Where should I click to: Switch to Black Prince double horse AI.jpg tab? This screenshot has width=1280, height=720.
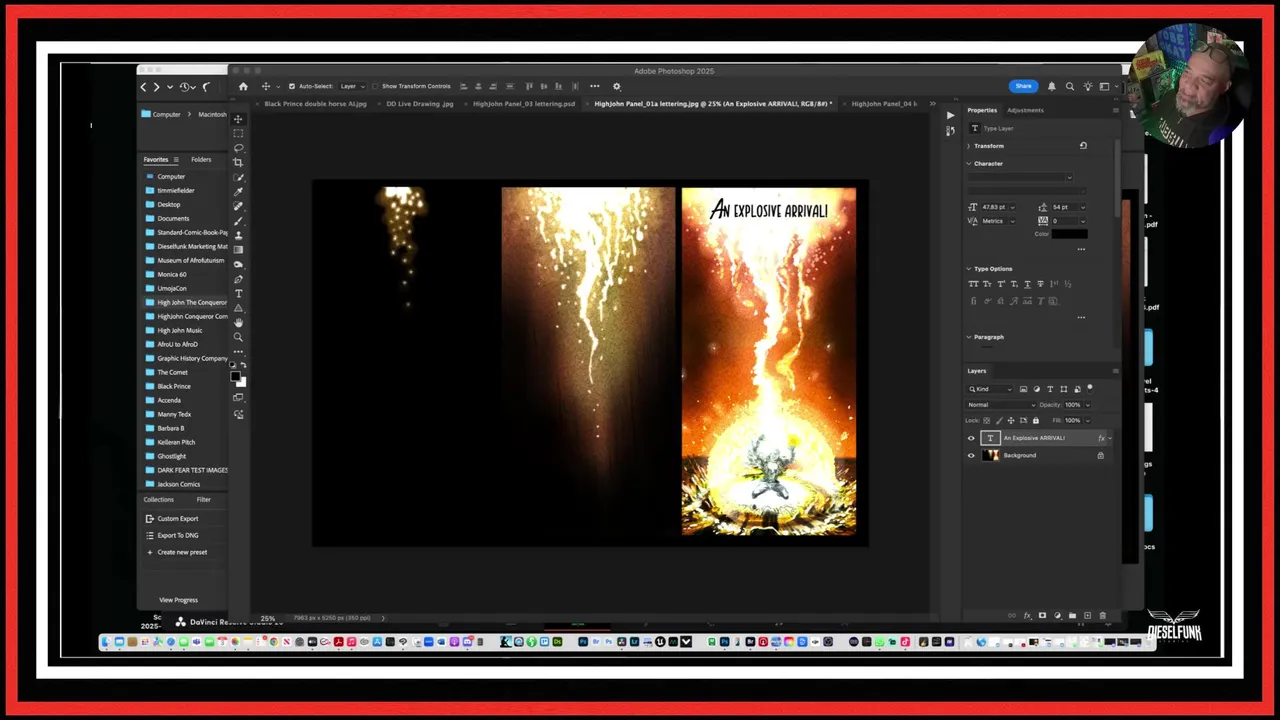click(x=315, y=104)
